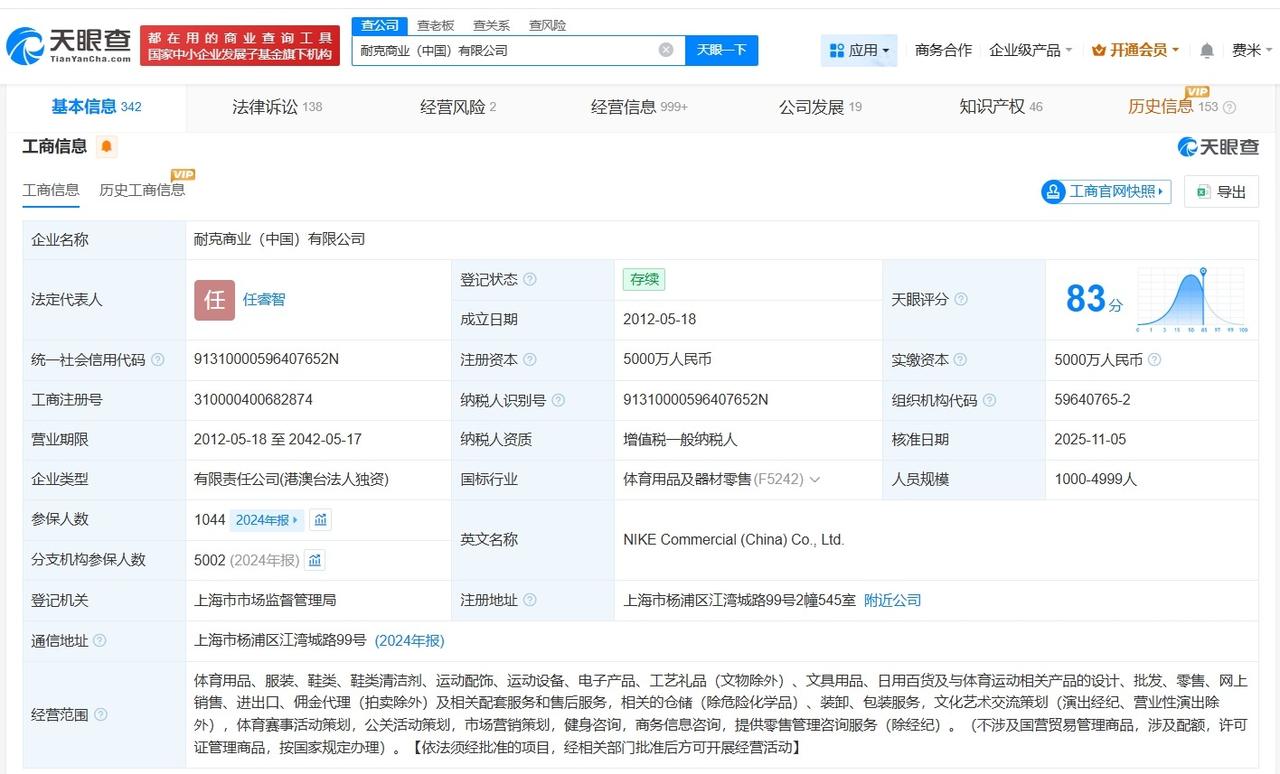Expand the 体育用品及器材零售 industry chevron
Viewport: 1280px width, 774px height.
pyautogui.click(x=815, y=480)
